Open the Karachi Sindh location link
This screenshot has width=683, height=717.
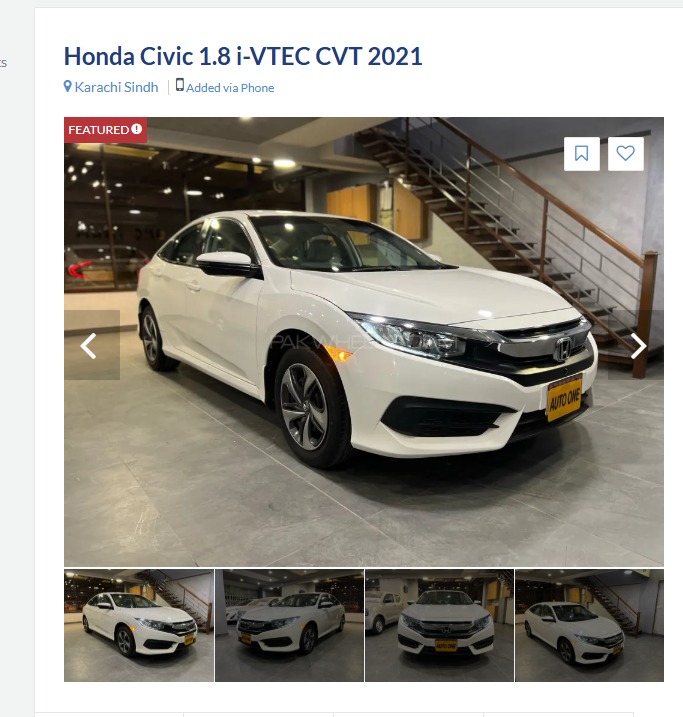point(116,87)
